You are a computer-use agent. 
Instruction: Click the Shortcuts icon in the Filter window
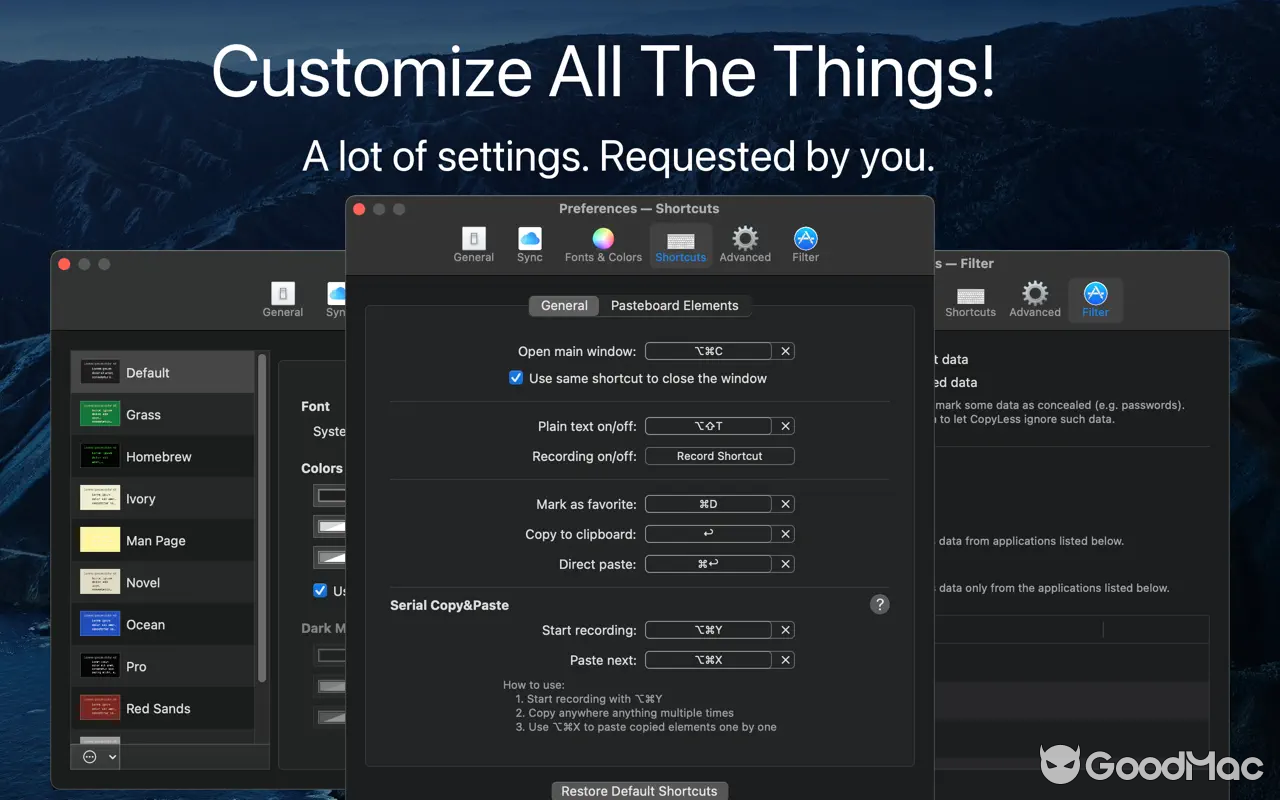click(x=969, y=299)
